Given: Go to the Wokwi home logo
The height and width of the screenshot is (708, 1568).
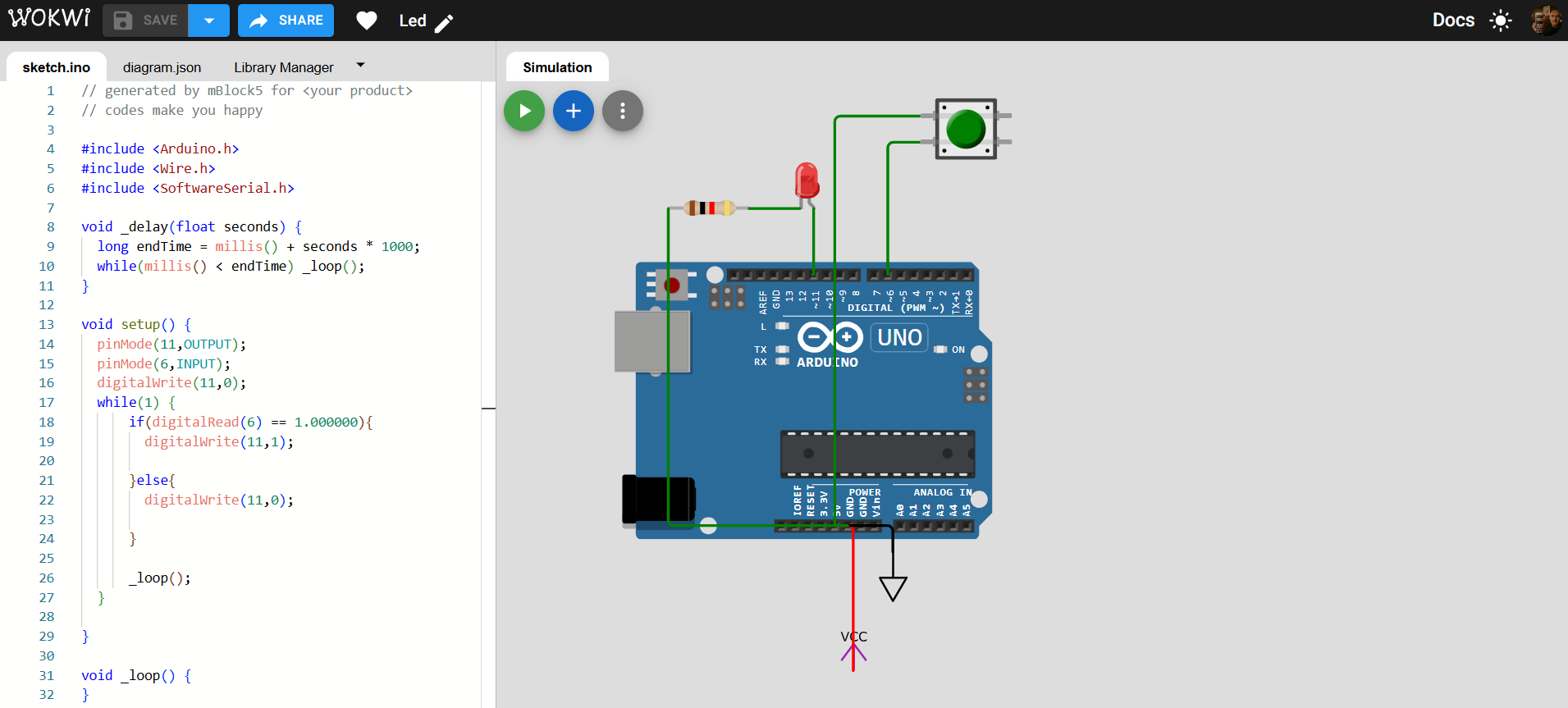Looking at the screenshot, I should tap(49, 19).
